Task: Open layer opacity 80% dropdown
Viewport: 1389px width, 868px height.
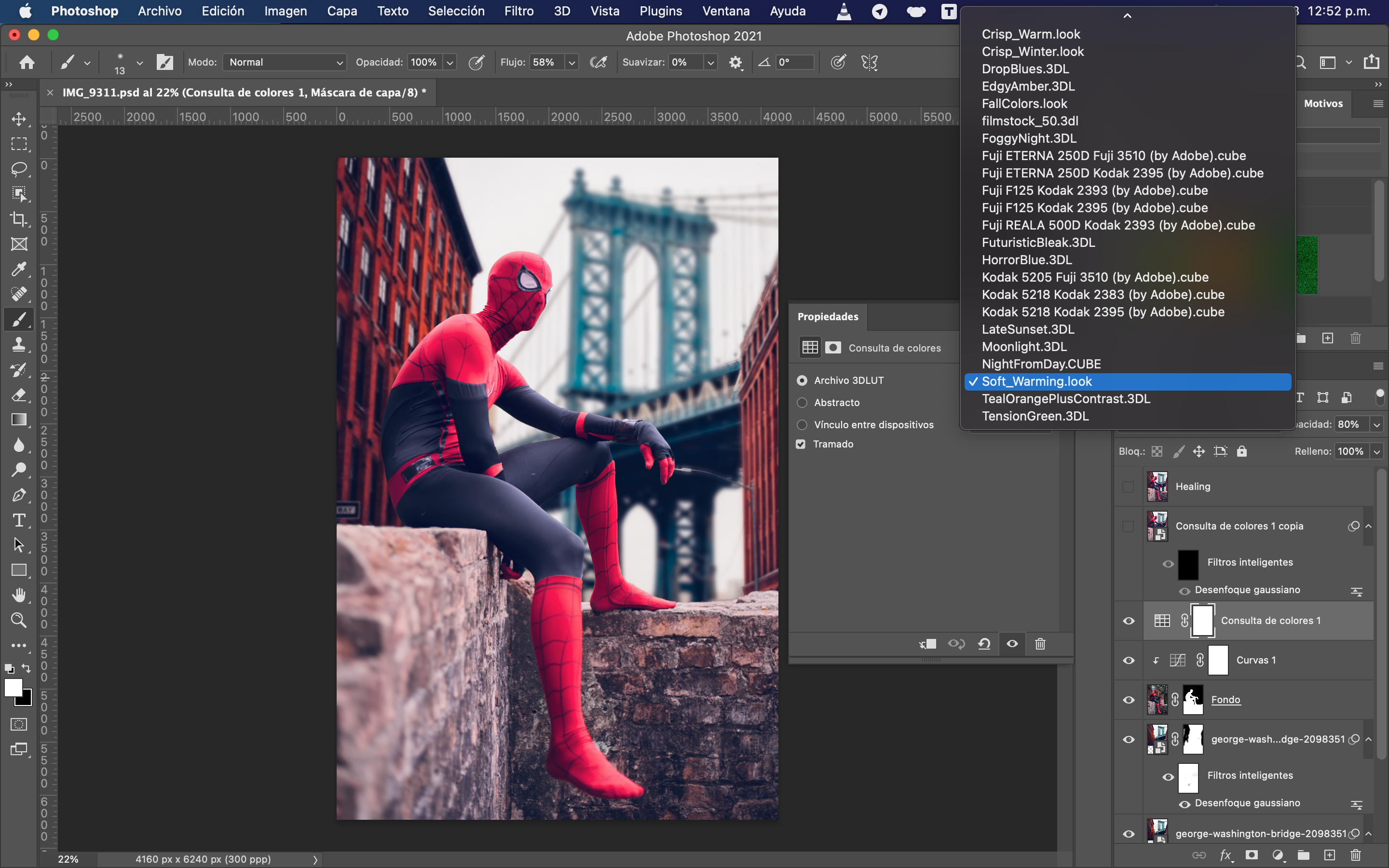Action: tap(1377, 424)
